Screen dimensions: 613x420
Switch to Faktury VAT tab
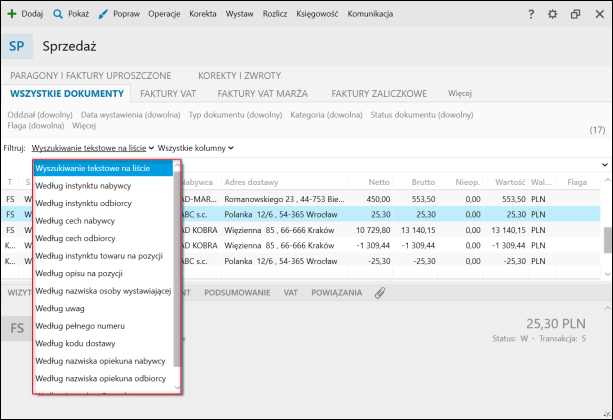[x=168, y=93]
